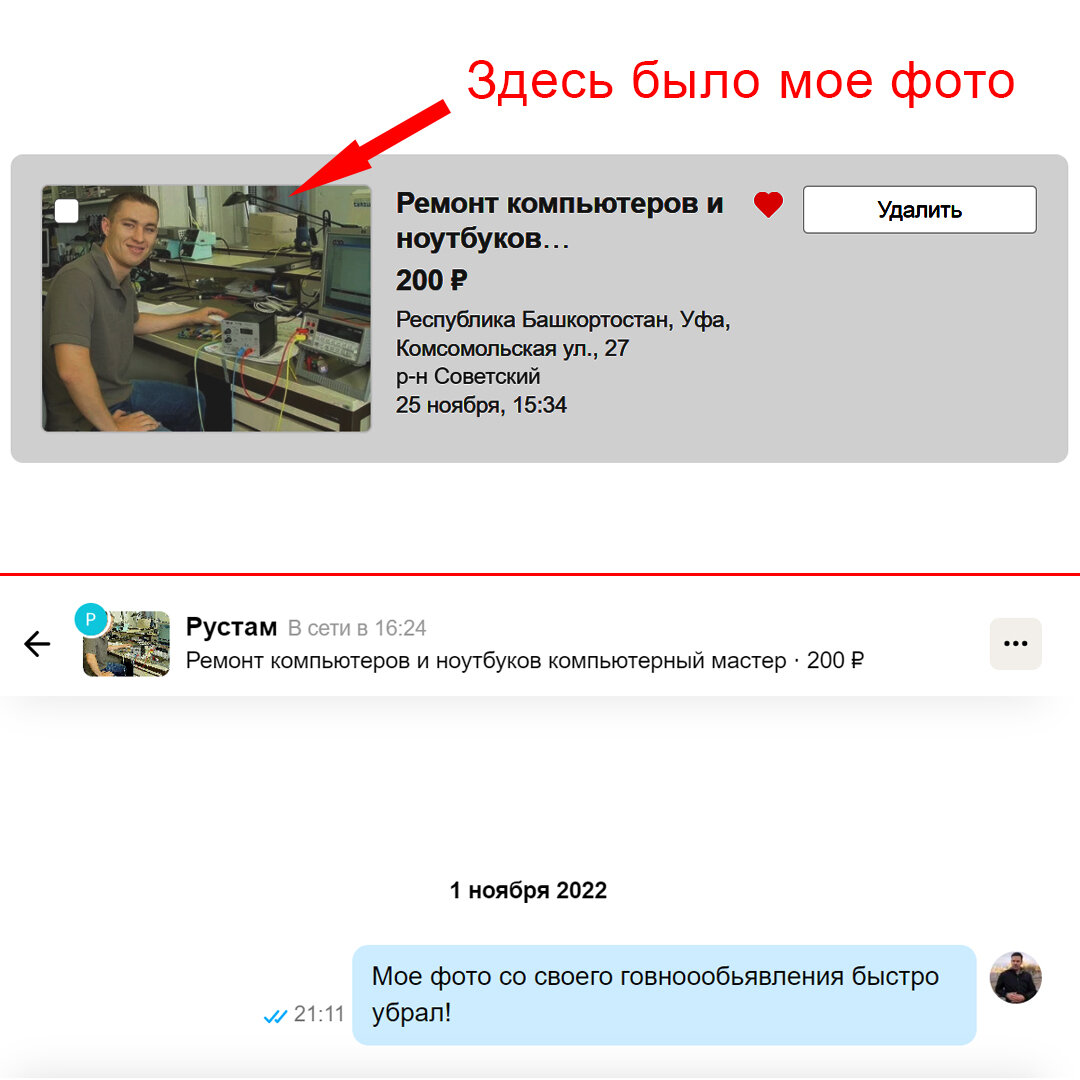Click the listing date "25 ноября, 15:34"
The image size is (1080, 1080).
click(x=482, y=405)
